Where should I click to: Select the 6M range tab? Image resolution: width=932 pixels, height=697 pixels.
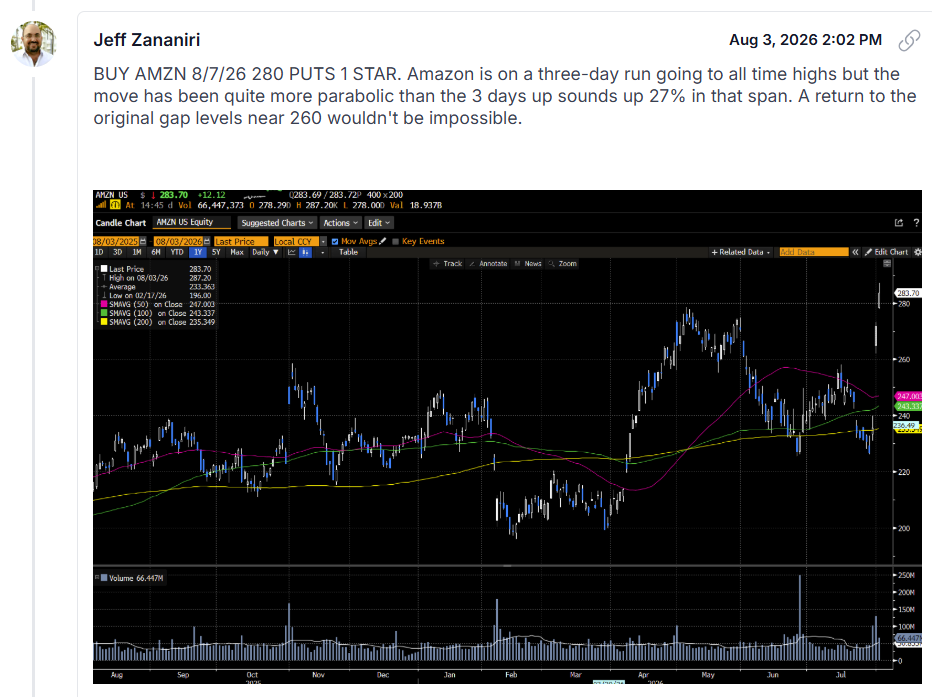156,252
